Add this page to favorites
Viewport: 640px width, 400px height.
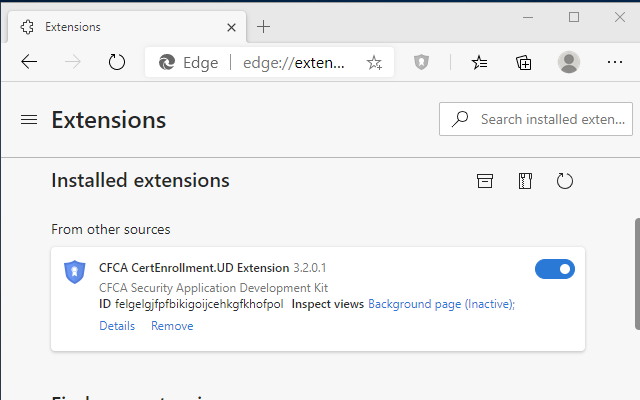374,63
